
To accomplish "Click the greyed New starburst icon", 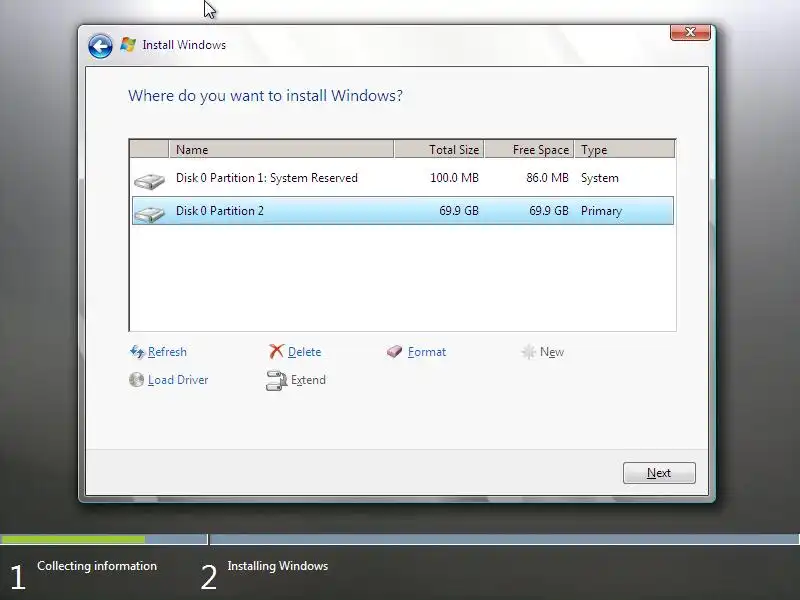I will tap(529, 352).
